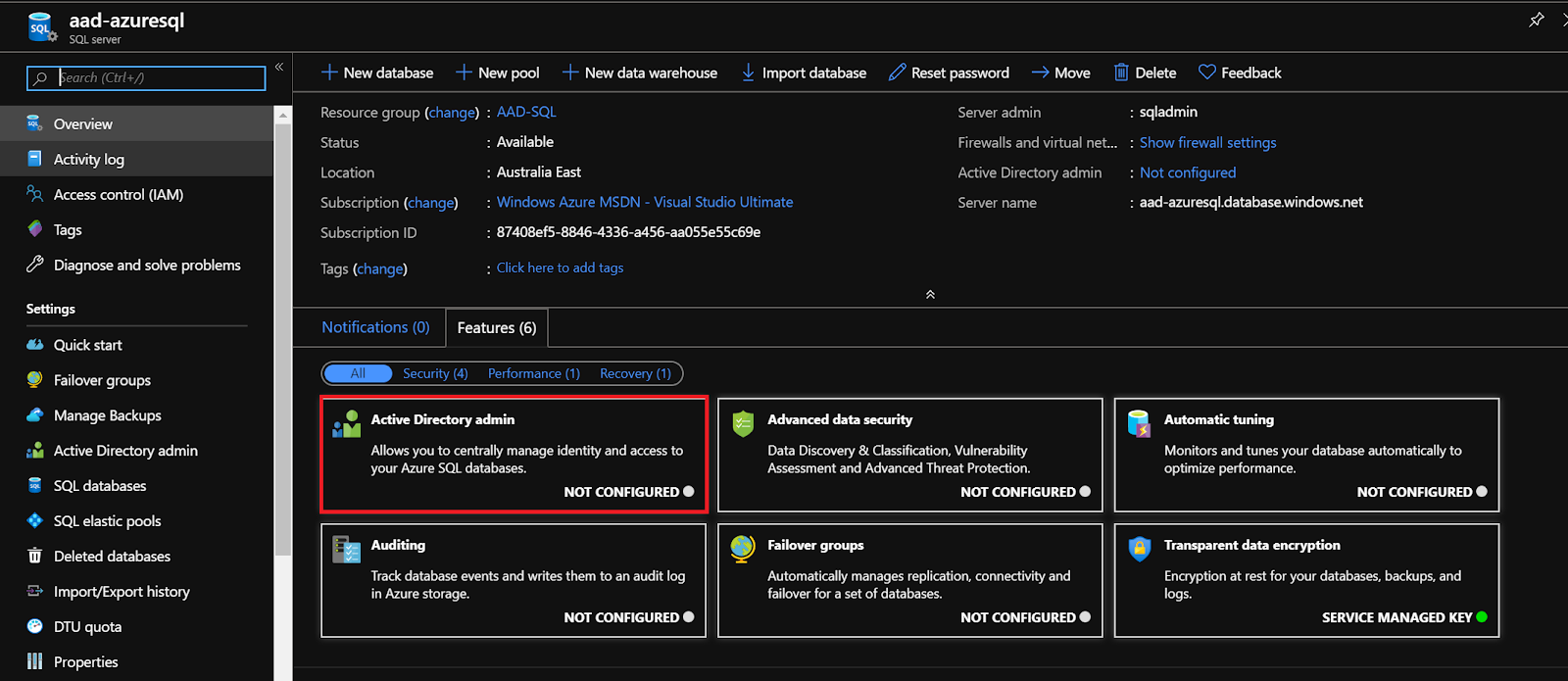This screenshot has width=1568, height=681.
Task: Click Transparent data encryption shield icon
Action: [x=1139, y=549]
